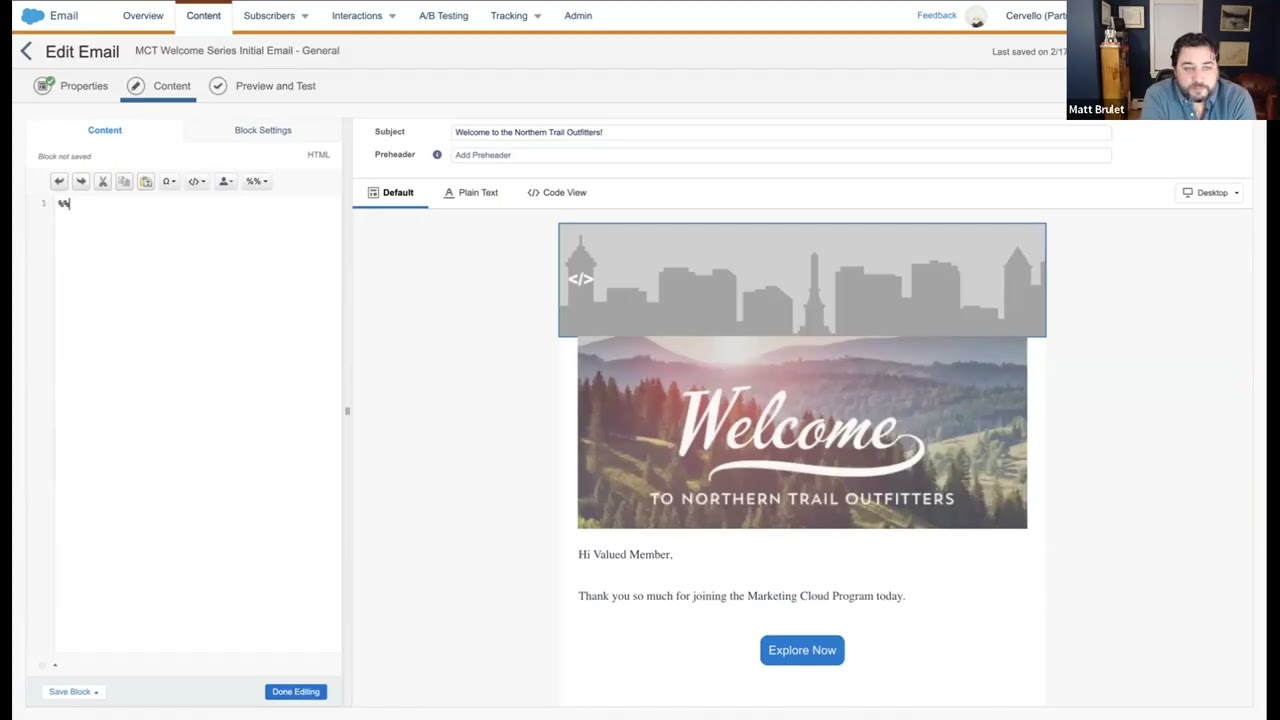Expand the Interactions menu
Screen dimensions: 1280x720
click(x=364, y=16)
